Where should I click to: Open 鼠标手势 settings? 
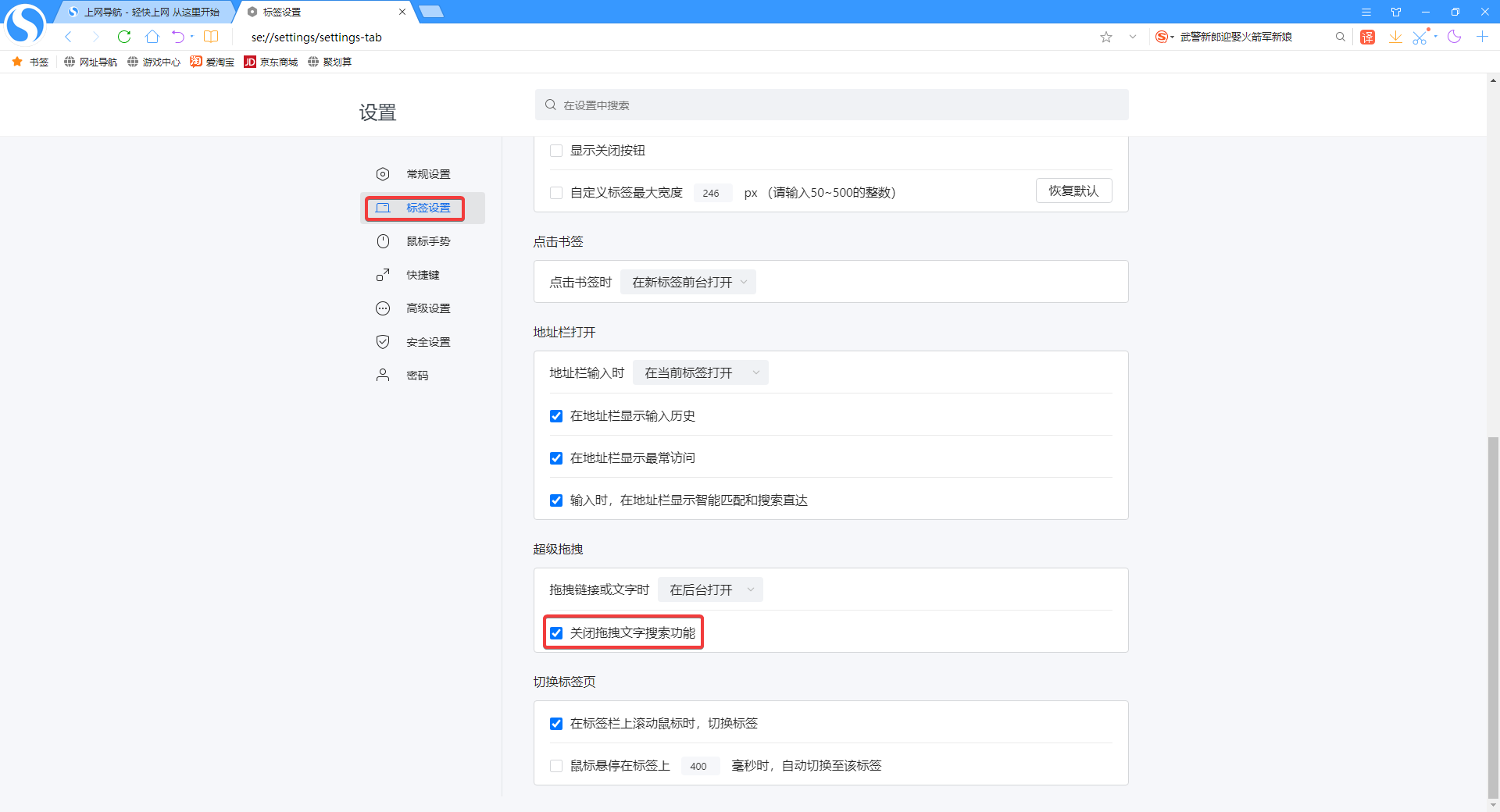[422, 241]
